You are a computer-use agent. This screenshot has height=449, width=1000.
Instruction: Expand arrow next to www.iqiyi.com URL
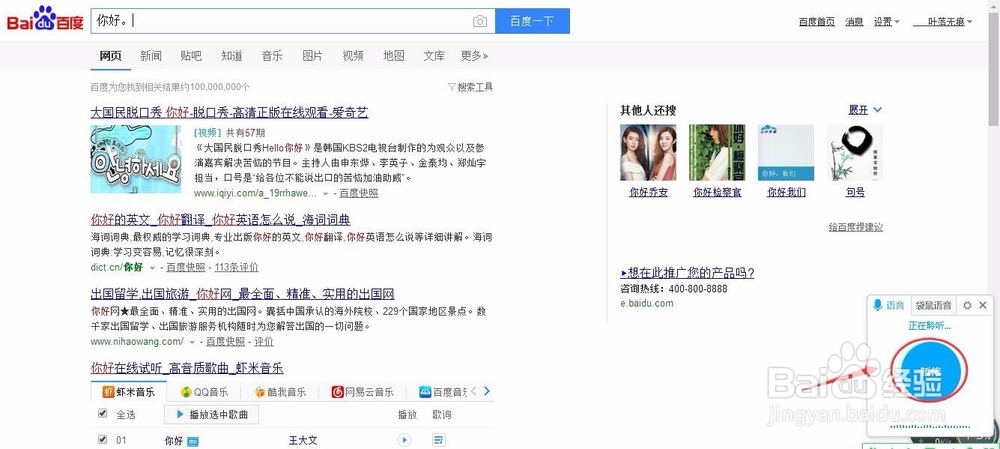325,193
